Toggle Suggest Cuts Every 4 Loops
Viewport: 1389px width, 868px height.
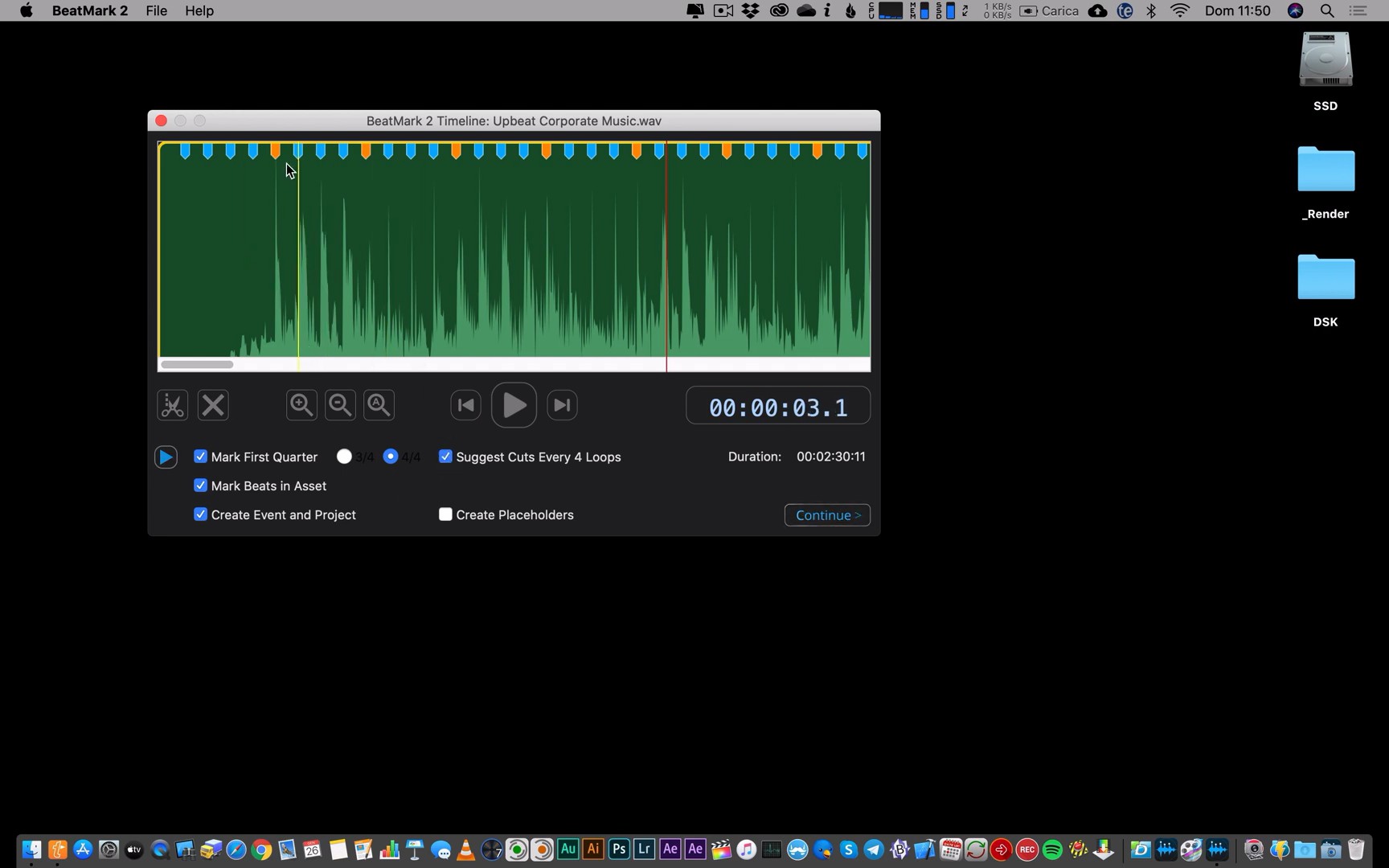coord(445,457)
